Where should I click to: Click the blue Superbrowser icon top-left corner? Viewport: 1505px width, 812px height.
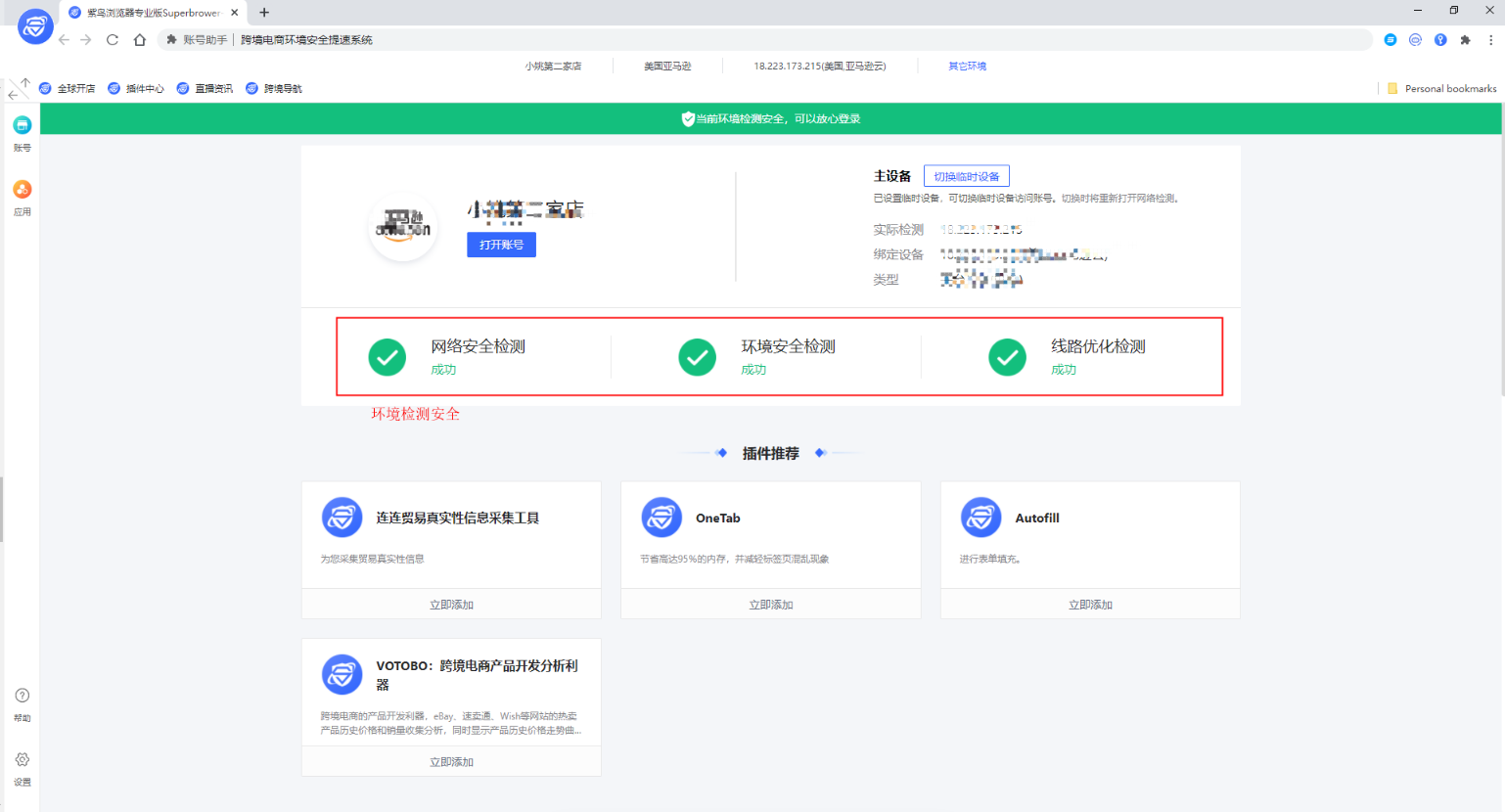[35, 26]
